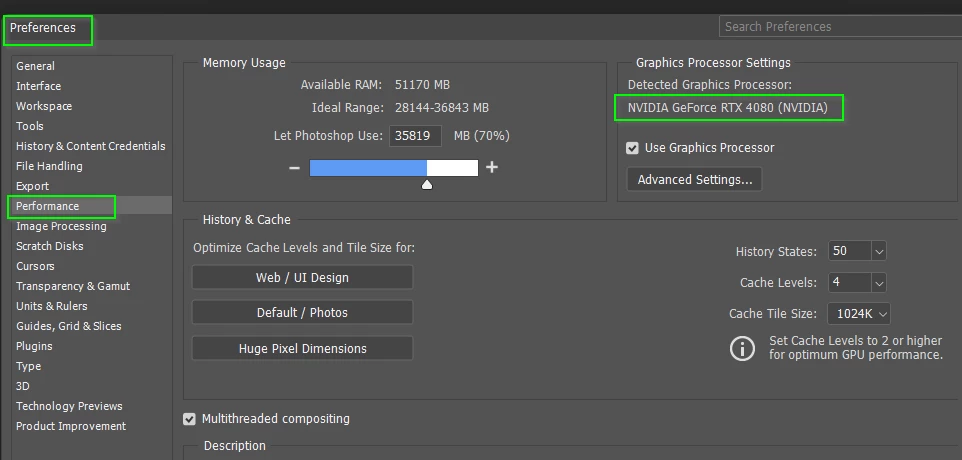Toggle Use Graphics Processor checkbox
The width and height of the screenshot is (962, 460).
(633, 148)
